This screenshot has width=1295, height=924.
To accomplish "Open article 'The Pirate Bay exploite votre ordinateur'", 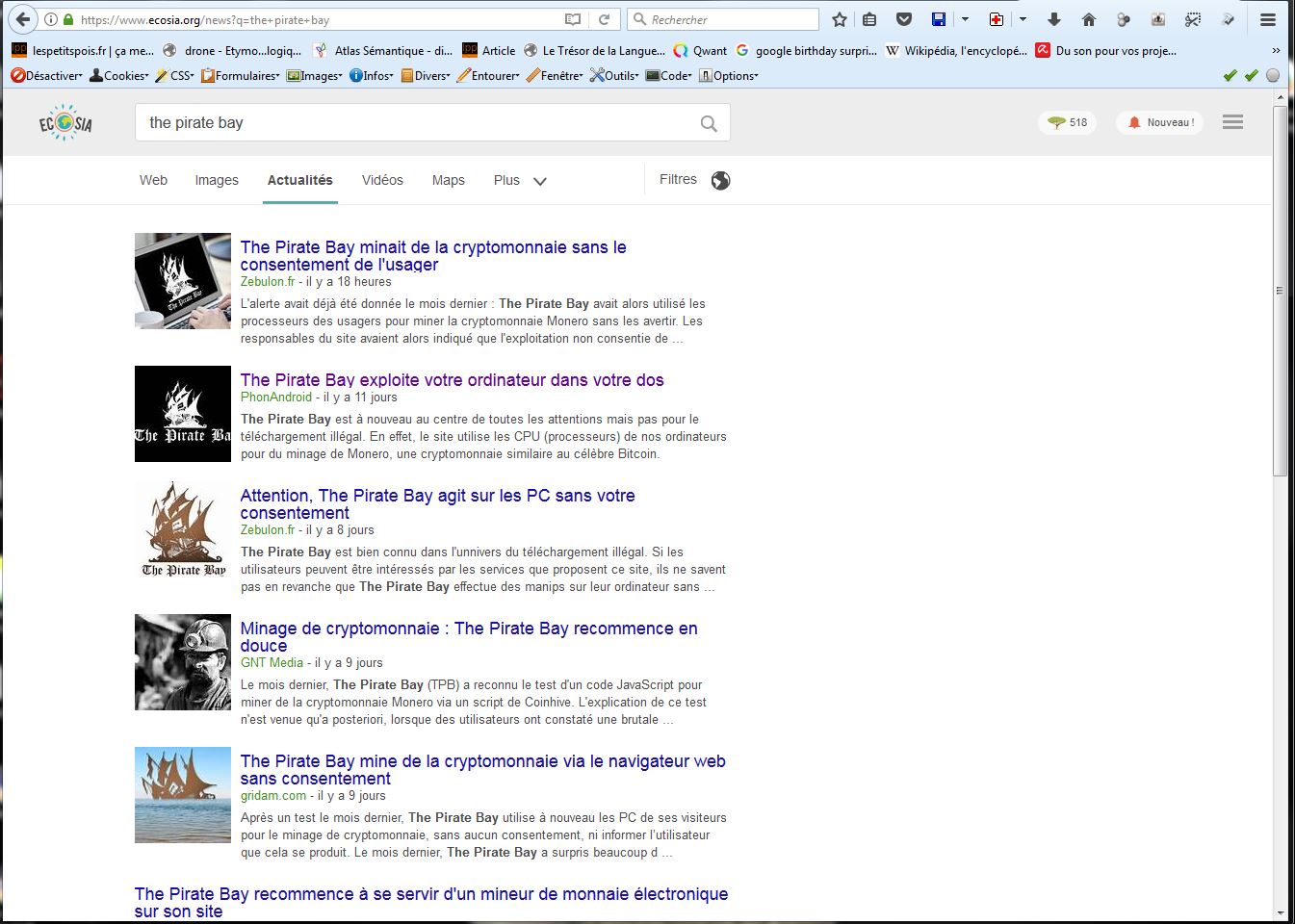I will tap(452, 380).
